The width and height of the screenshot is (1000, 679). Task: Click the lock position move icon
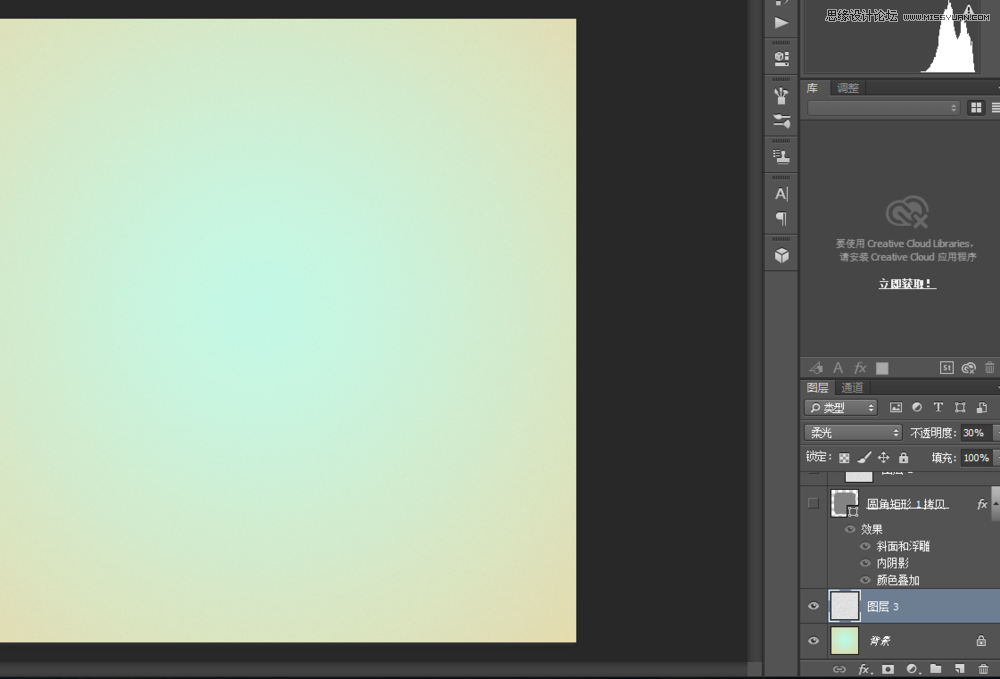[883, 458]
